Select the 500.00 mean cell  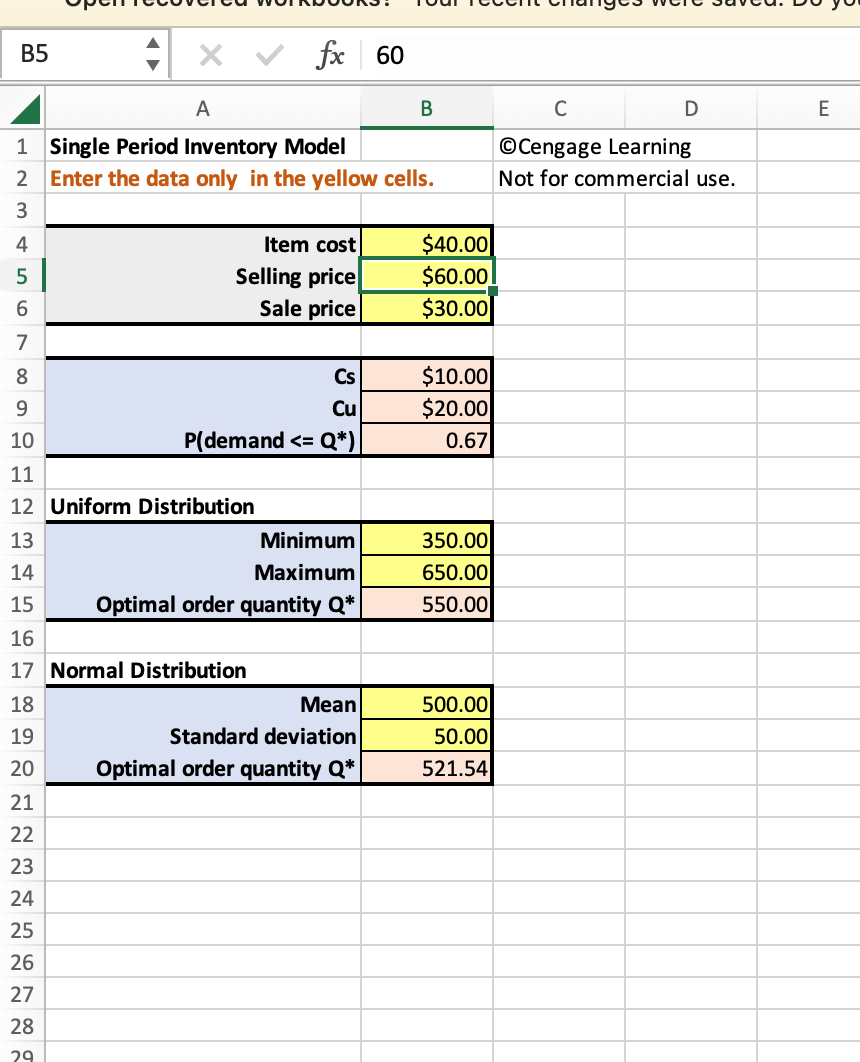click(x=427, y=704)
